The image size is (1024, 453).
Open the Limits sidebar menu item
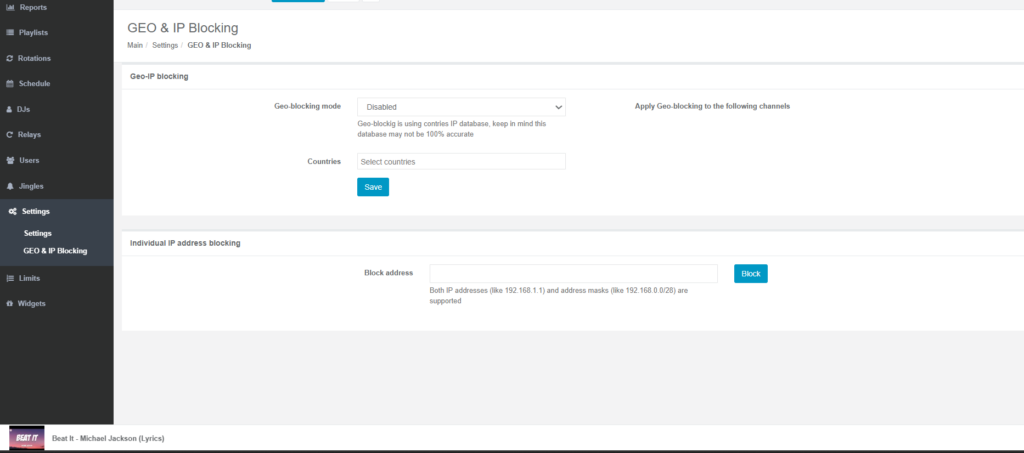click(29, 278)
